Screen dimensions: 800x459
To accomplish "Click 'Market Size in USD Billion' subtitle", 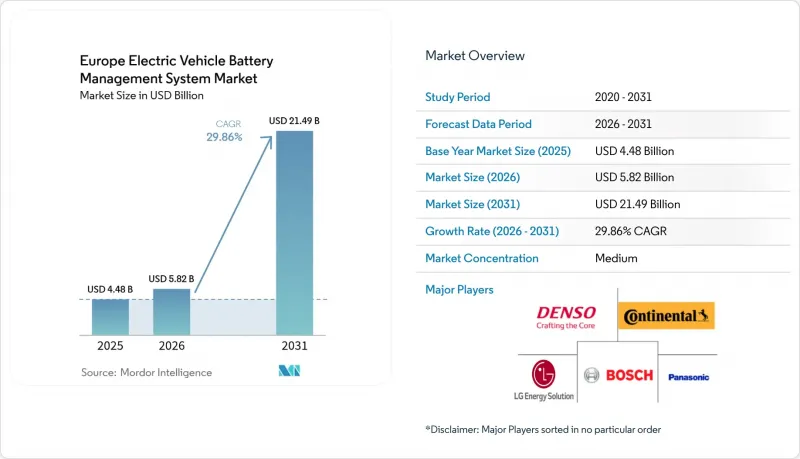I will (141, 95).
